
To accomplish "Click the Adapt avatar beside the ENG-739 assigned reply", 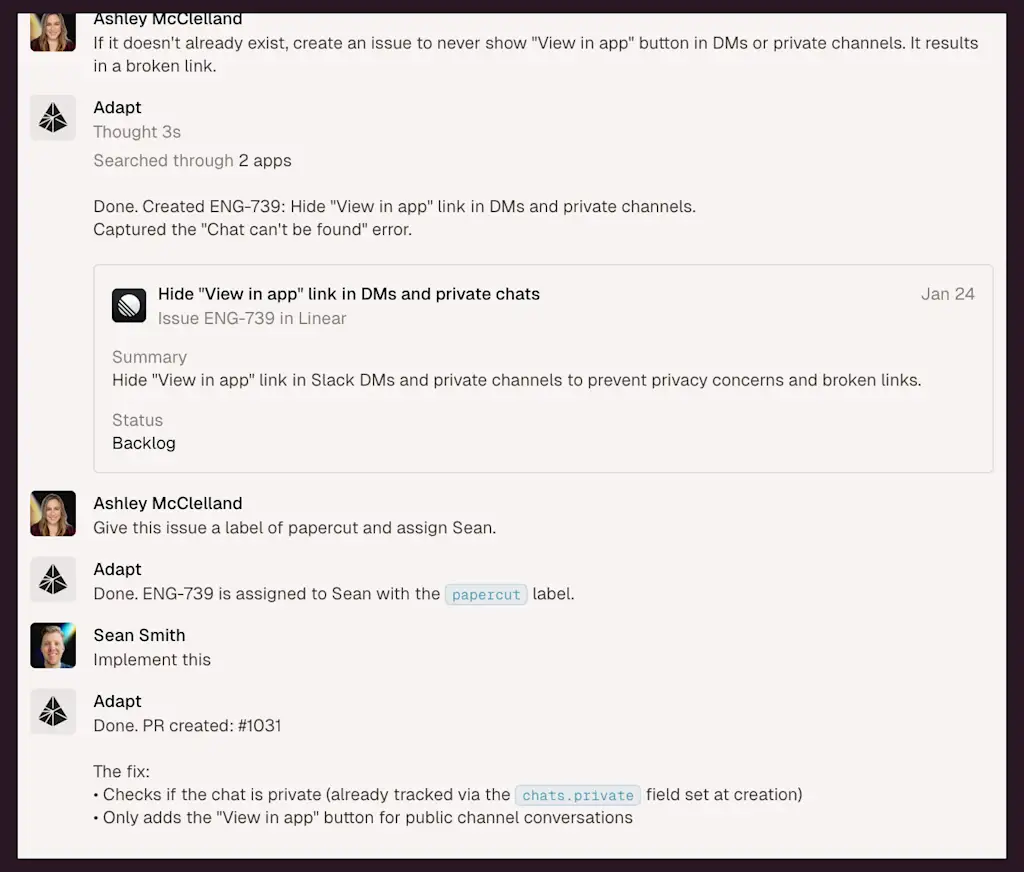I will coord(53,579).
